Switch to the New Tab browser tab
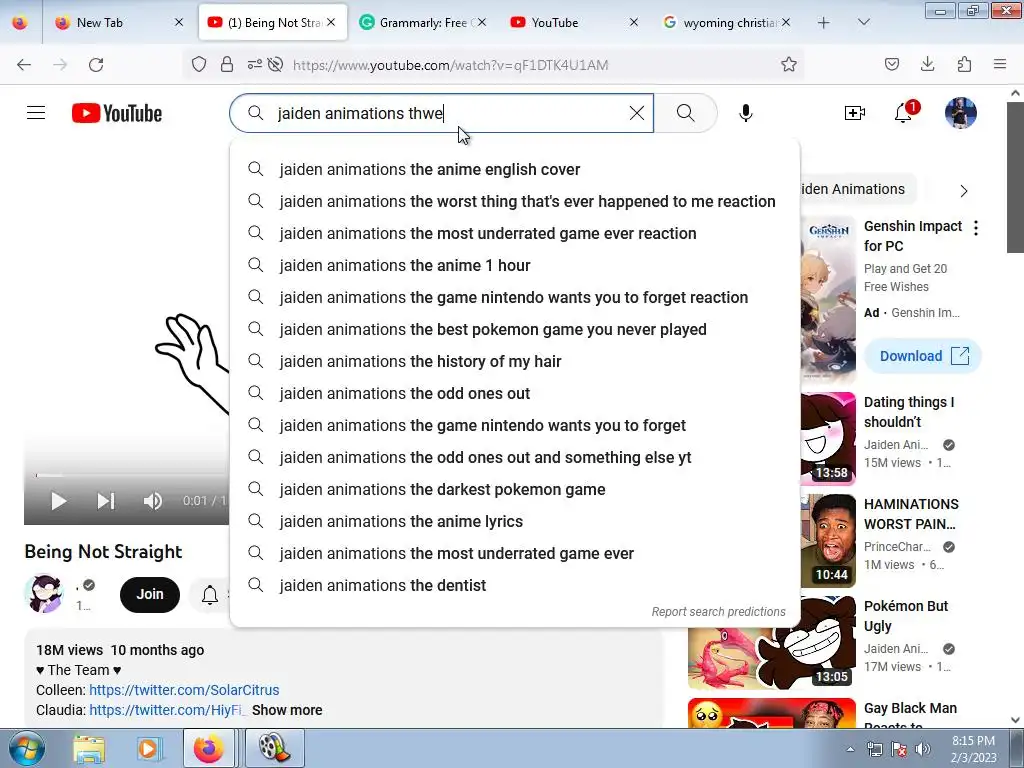This screenshot has width=1024, height=768. (121, 22)
